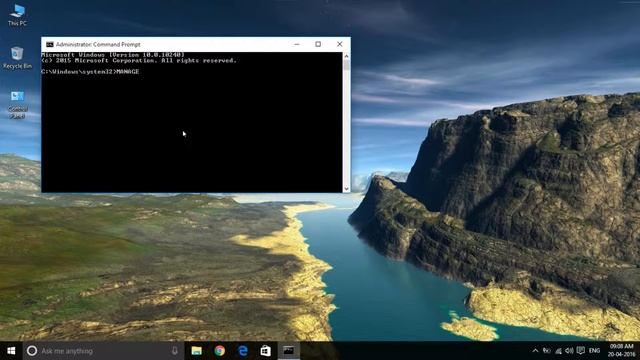This screenshot has width=640, height=360.
Task: Open the Windows Start button
Action: (11, 351)
